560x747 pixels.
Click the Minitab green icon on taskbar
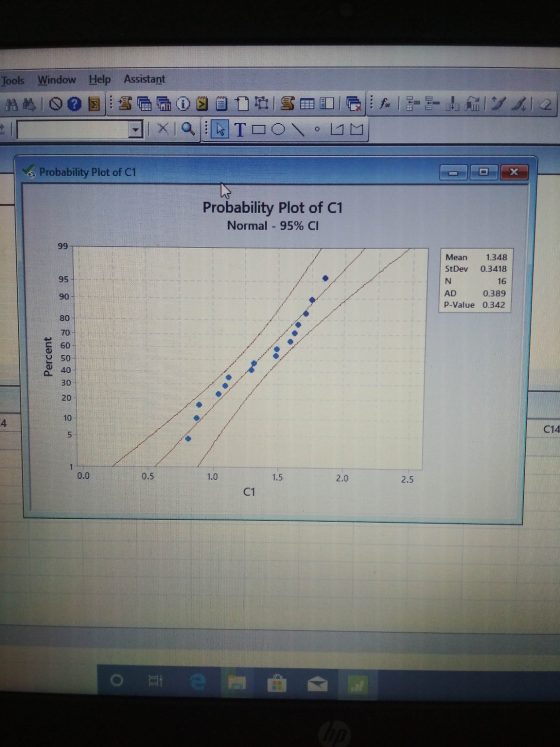click(357, 686)
